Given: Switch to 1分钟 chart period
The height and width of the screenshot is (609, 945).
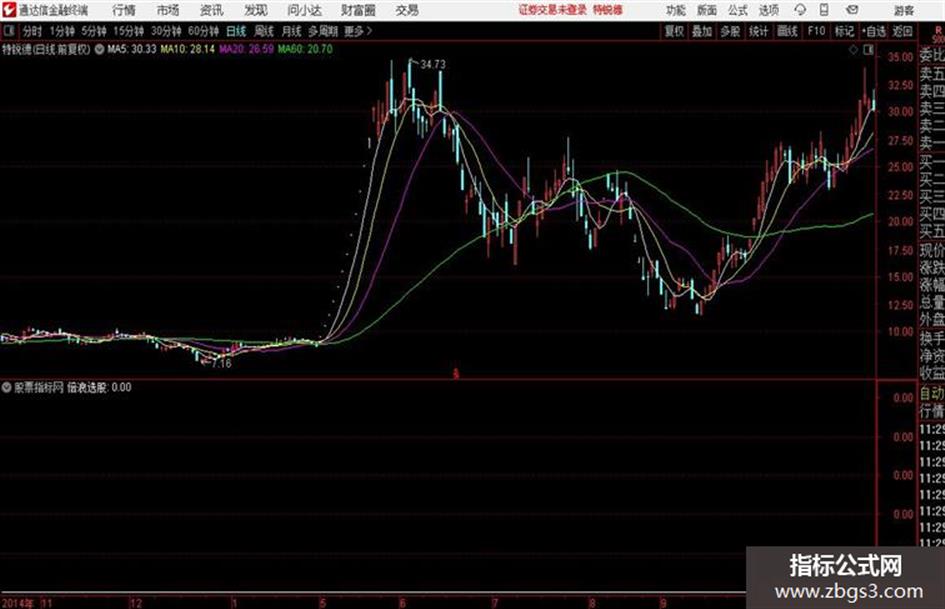Looking at the screenshot, I should coord(62,31).
